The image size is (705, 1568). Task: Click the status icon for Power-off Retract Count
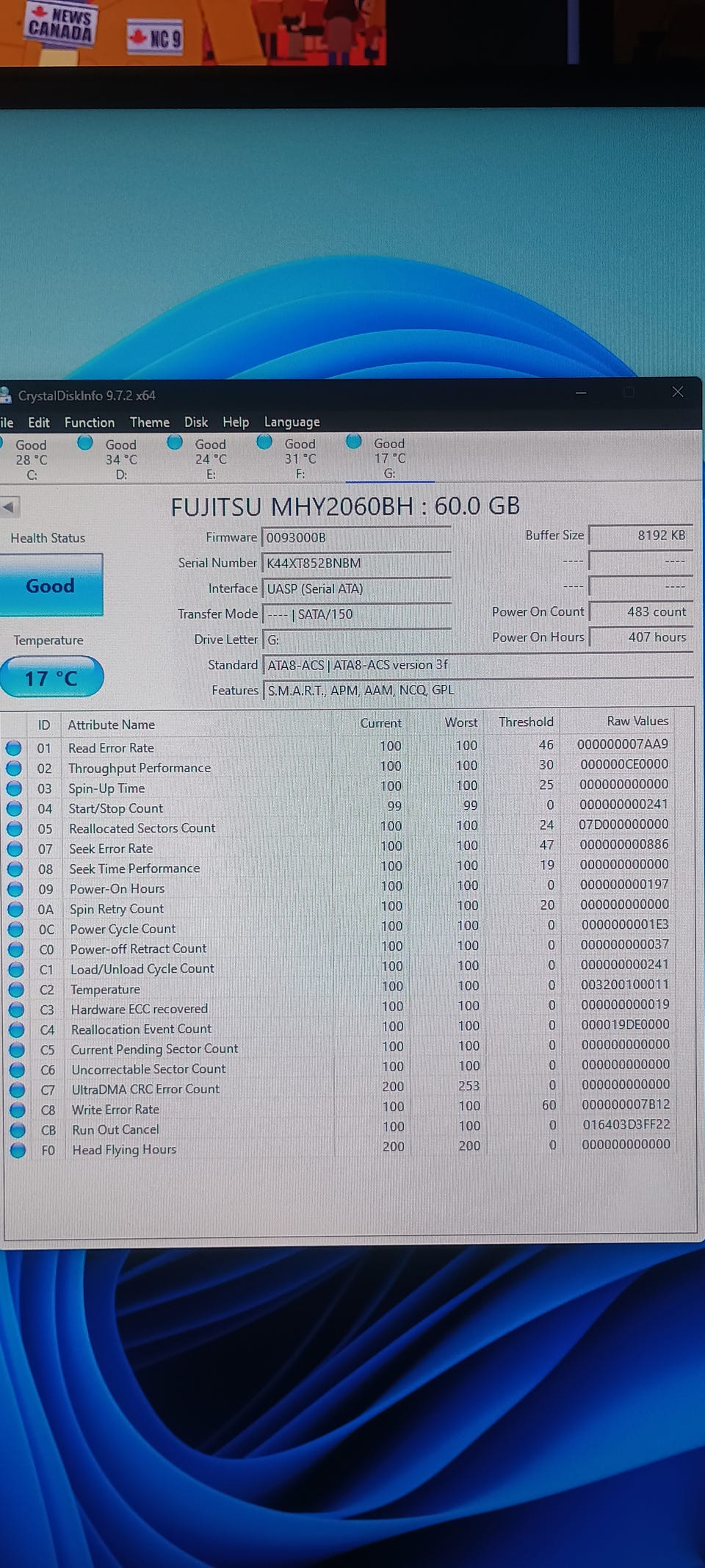point(16,949)
